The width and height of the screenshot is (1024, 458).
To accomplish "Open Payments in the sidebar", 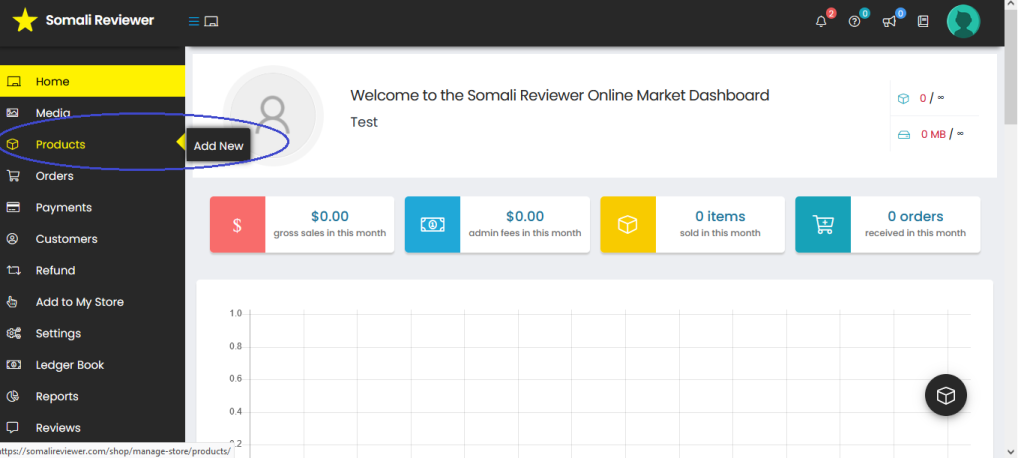I will click(x=92, y=207).
